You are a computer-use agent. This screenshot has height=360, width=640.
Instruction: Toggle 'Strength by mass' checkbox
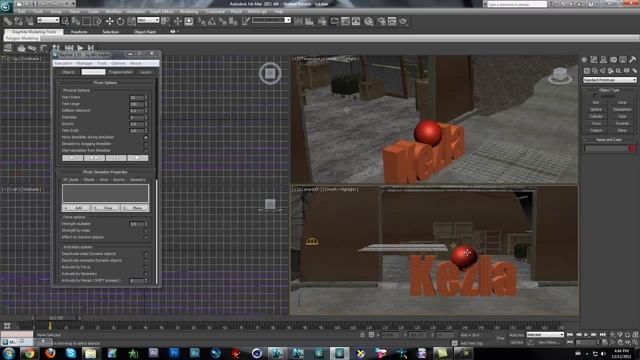click(x=146, y=231)
